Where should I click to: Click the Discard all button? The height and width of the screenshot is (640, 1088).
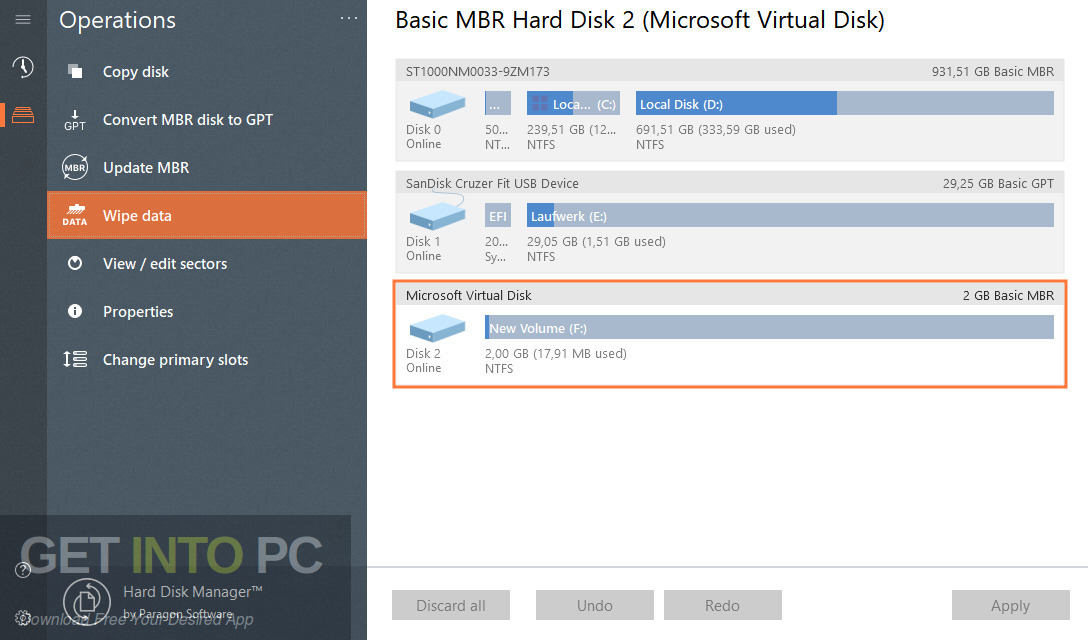(451, 605)
